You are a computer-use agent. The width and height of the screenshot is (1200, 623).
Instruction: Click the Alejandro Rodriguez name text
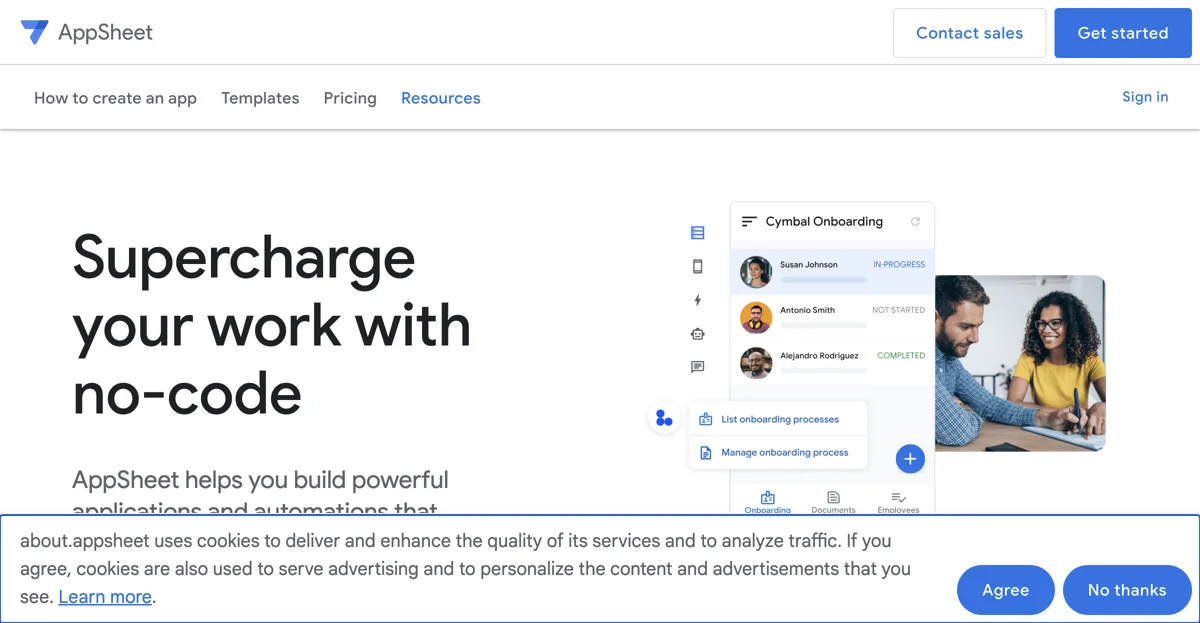coord(819,355)
